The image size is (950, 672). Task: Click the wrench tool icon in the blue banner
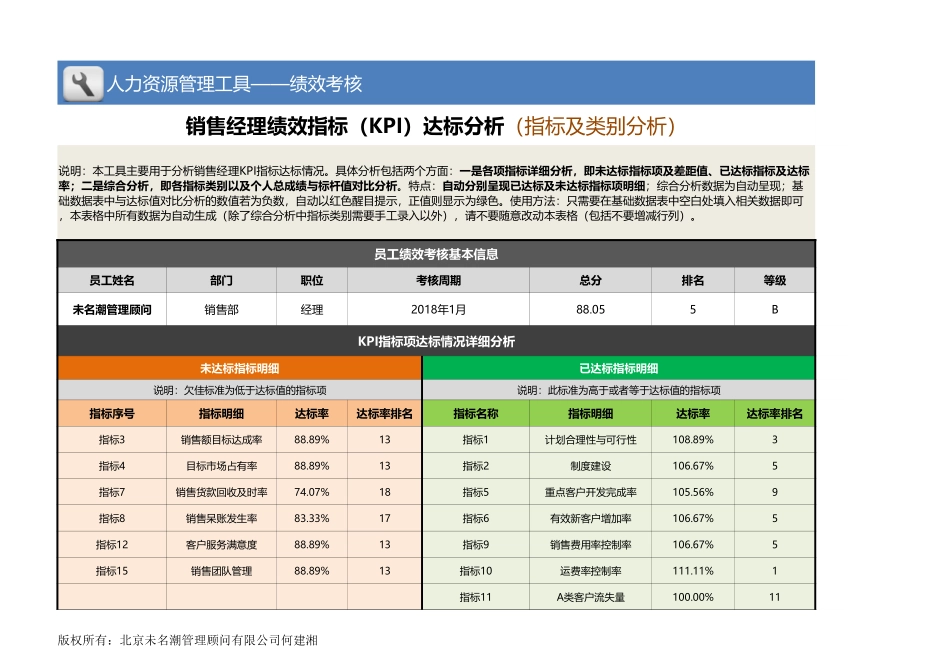coord(82,82)
